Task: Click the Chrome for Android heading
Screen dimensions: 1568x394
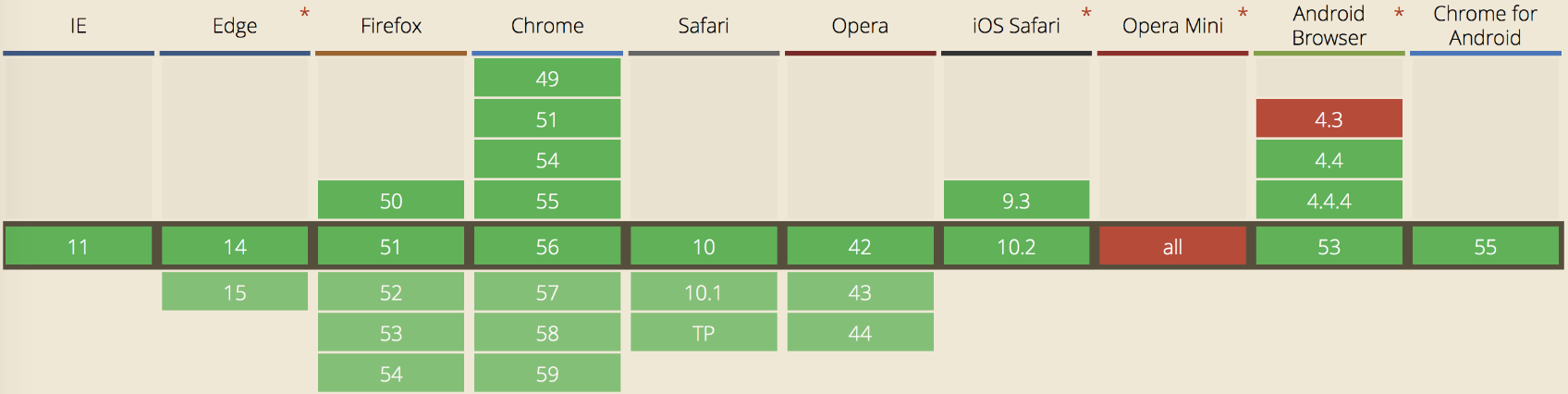Action: [1485, 26]
